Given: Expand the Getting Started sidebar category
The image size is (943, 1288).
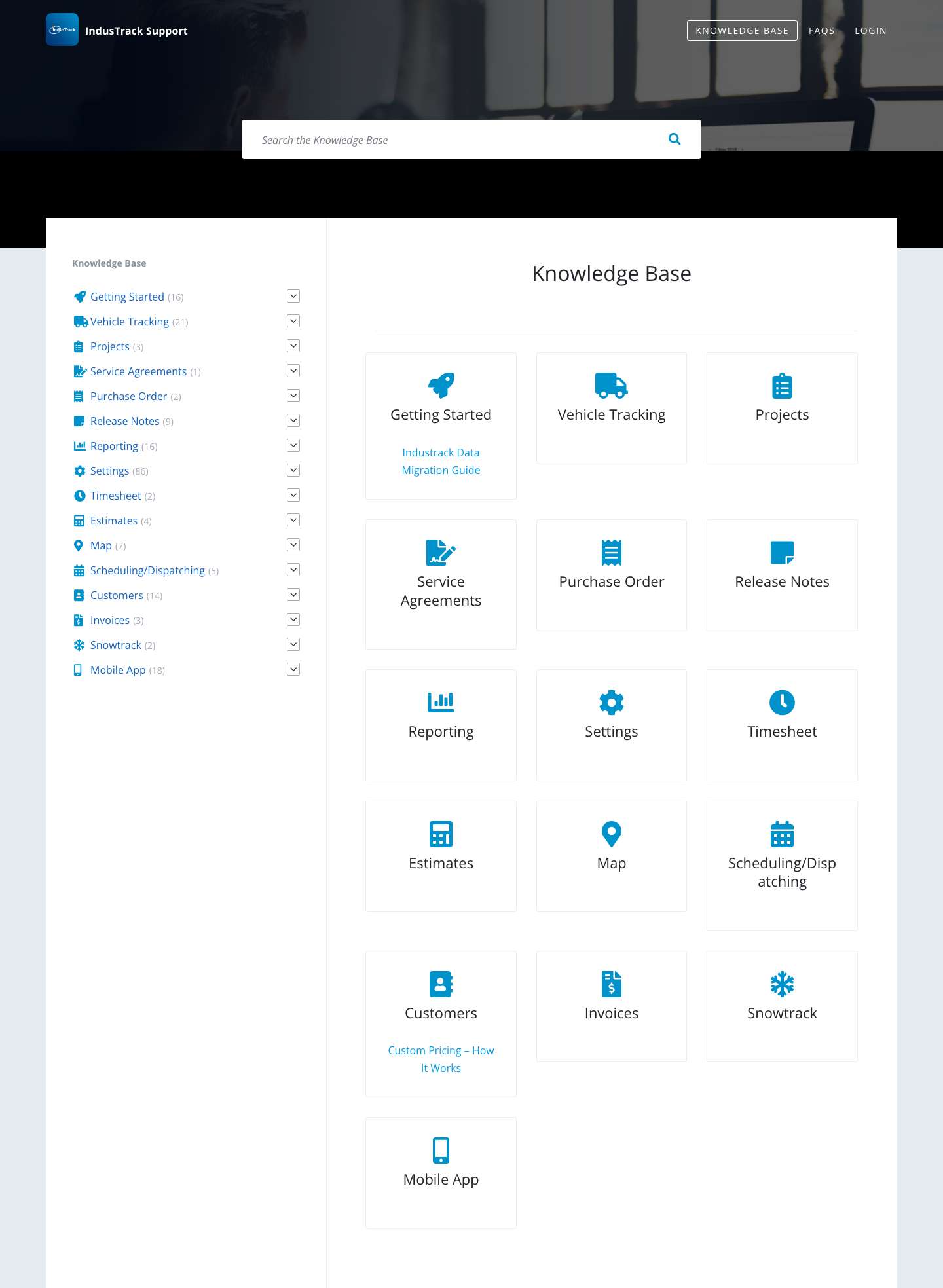Looking at the screenshot, I should pos(293,296).
